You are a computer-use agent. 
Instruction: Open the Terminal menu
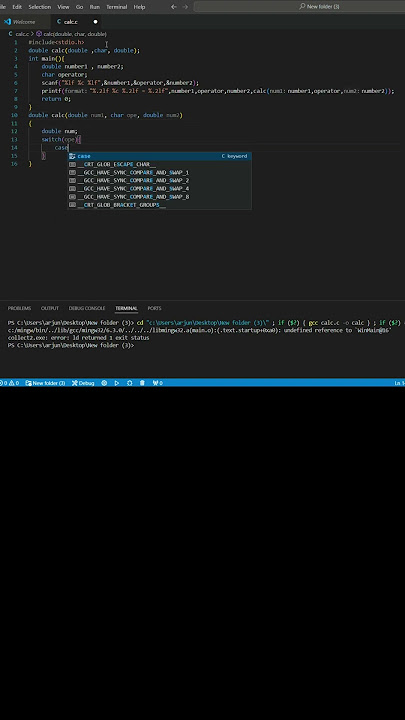coord(117,7)
